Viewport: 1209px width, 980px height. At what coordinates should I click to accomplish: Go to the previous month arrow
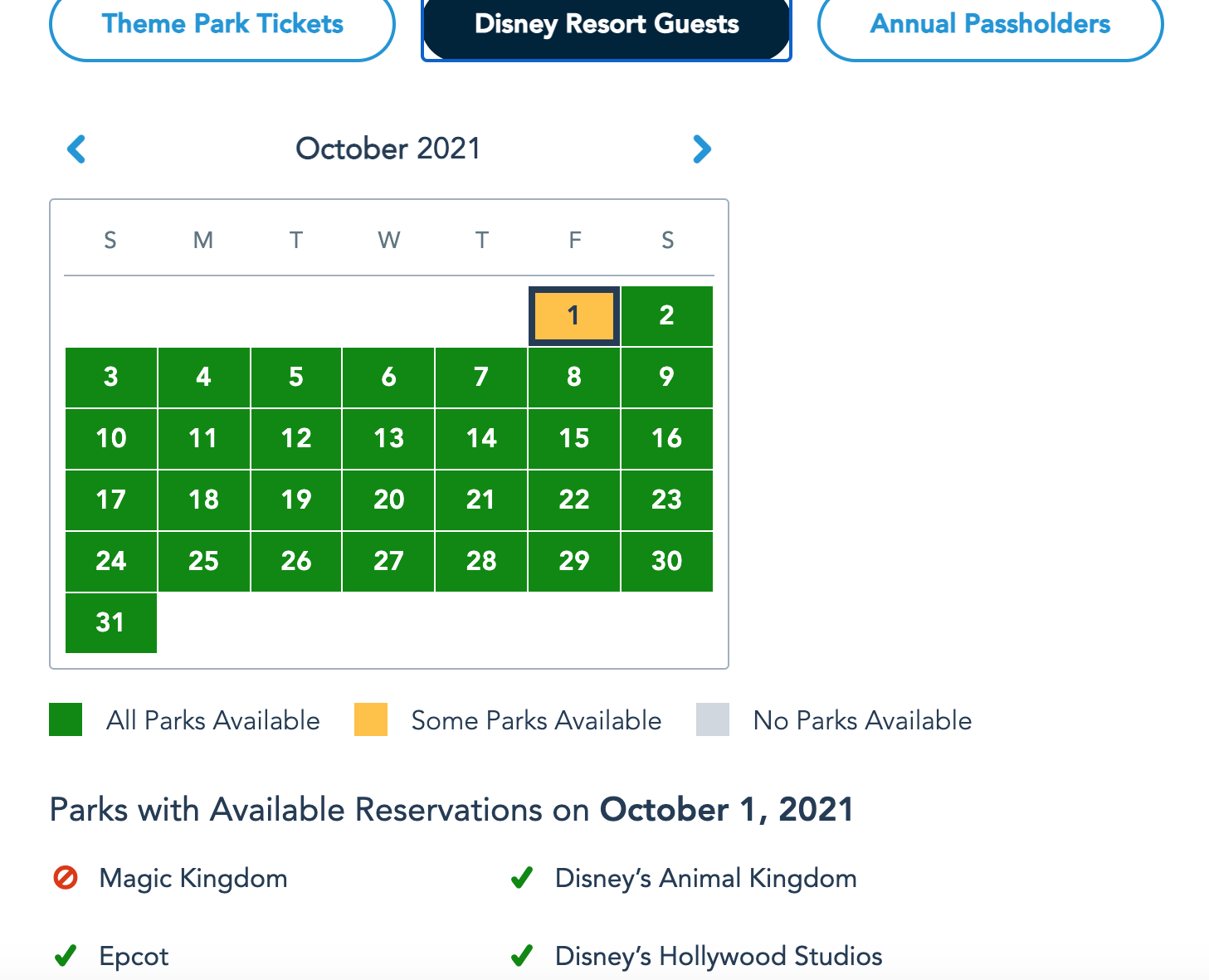pos(76,149)
